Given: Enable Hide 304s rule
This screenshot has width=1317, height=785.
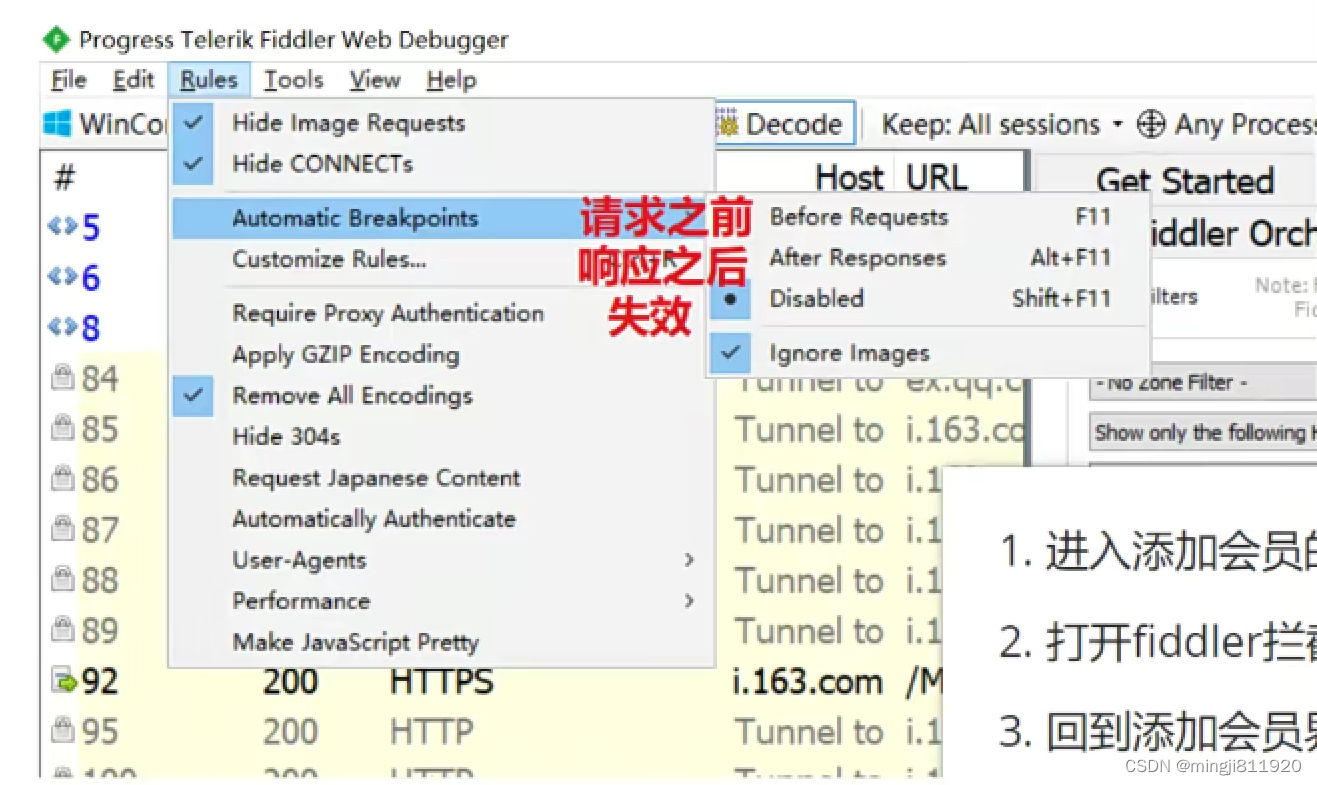Looking at the screenshot, I should 441,436.
